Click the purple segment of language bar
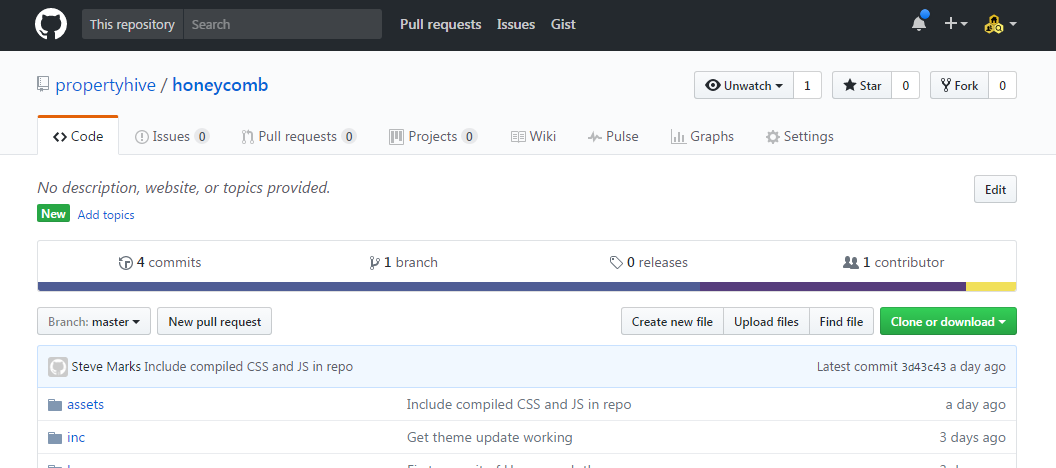 [x=833, y=287]
